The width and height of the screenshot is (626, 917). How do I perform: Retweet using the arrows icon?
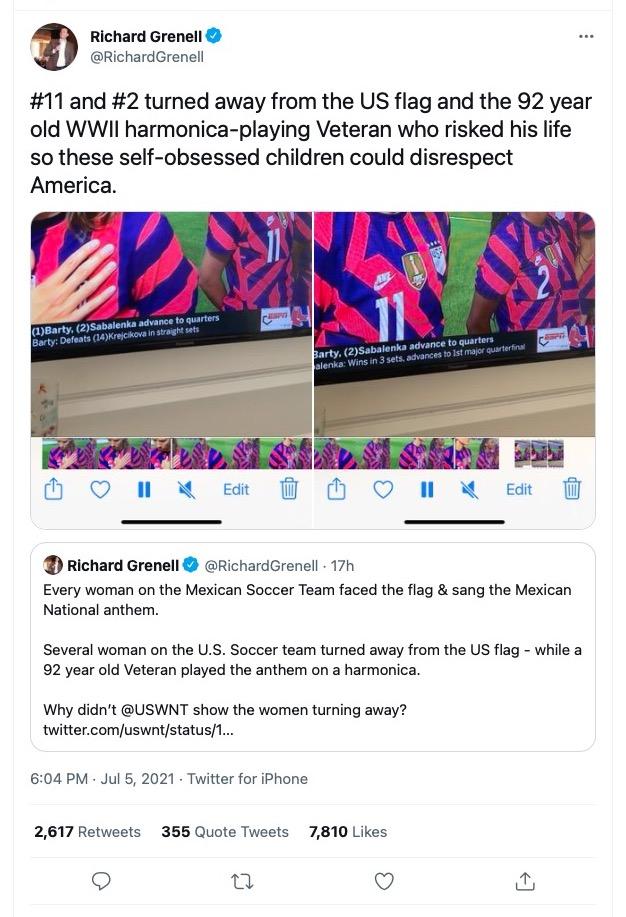pyautogui.click(x=242, y=881)
